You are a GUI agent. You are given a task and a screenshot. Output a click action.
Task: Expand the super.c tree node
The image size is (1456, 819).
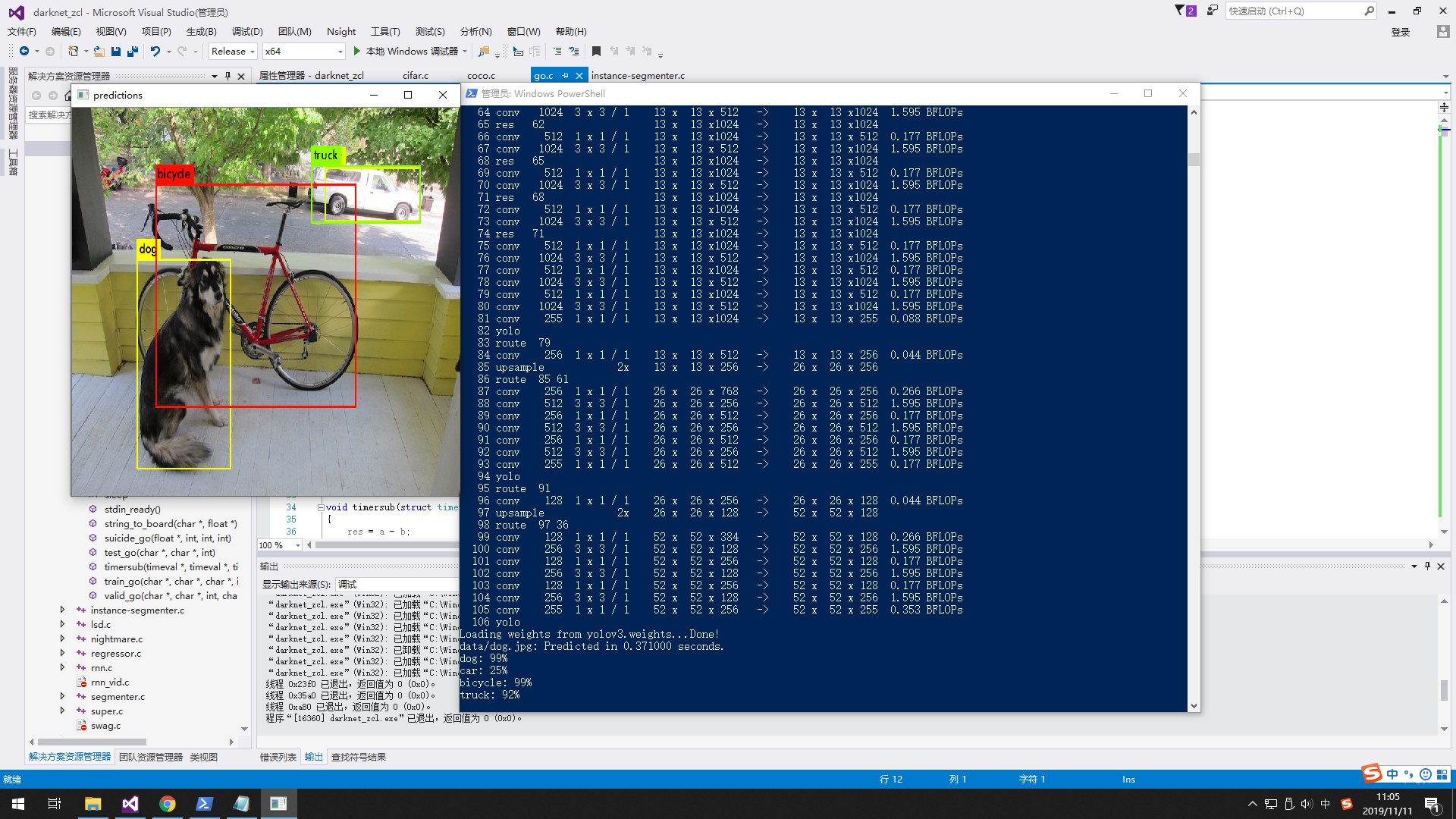coord(62,711)
